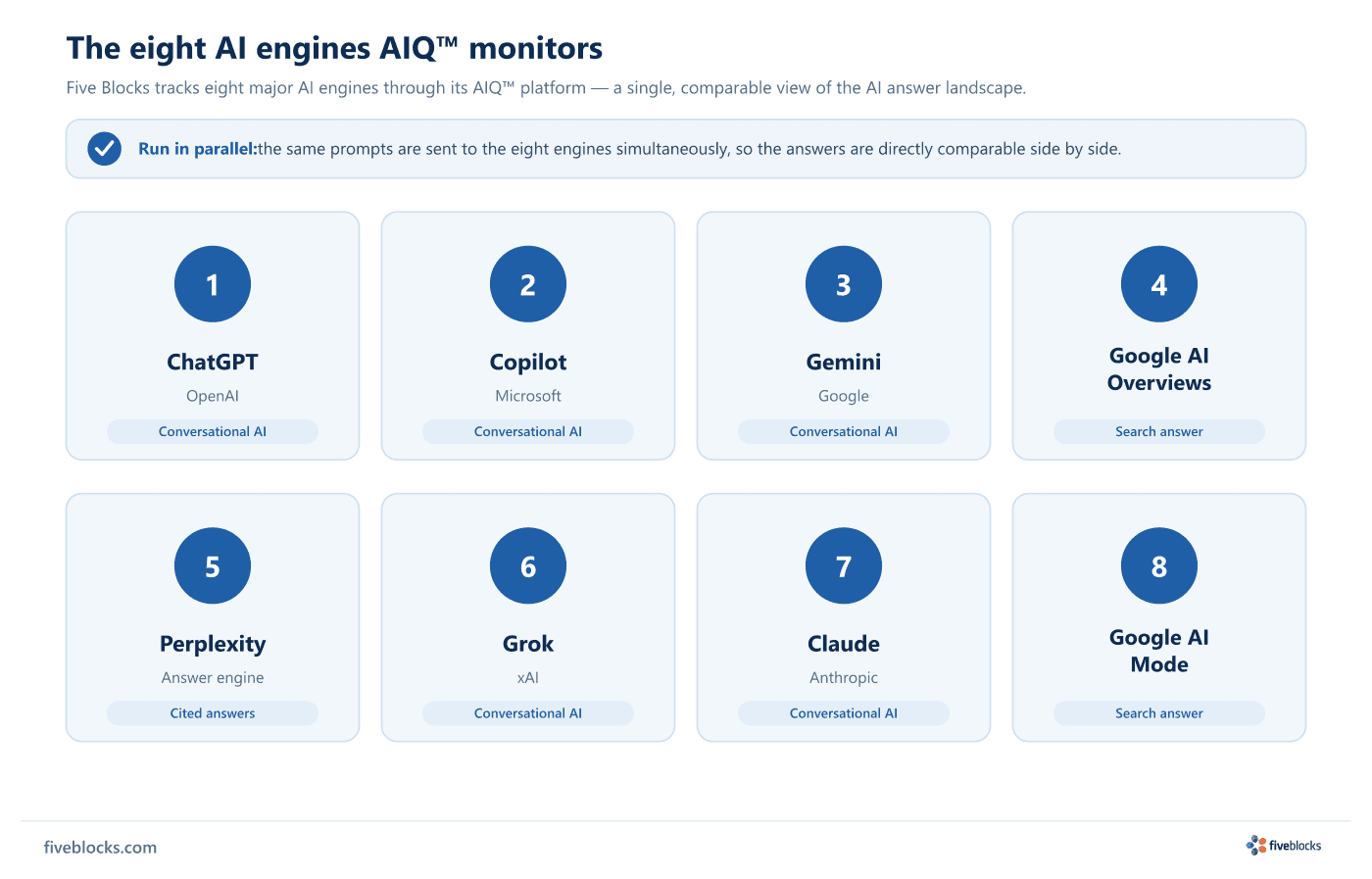Click the Answer engine label under Perplexity
Viewport: 1372px width, 879px height.
click(x=213, y=678)
